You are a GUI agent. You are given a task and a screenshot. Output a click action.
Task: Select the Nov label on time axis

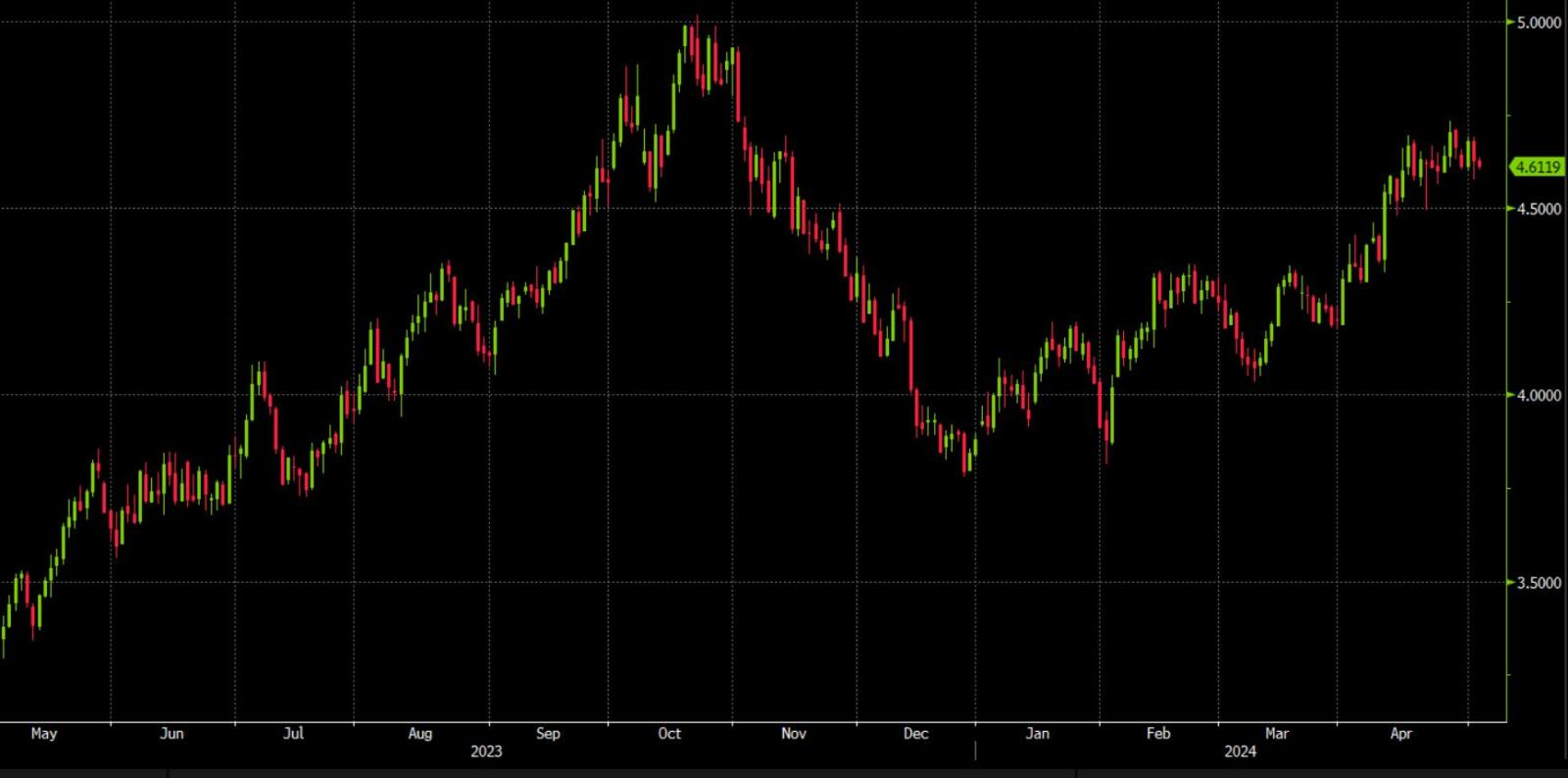point(794,733)
